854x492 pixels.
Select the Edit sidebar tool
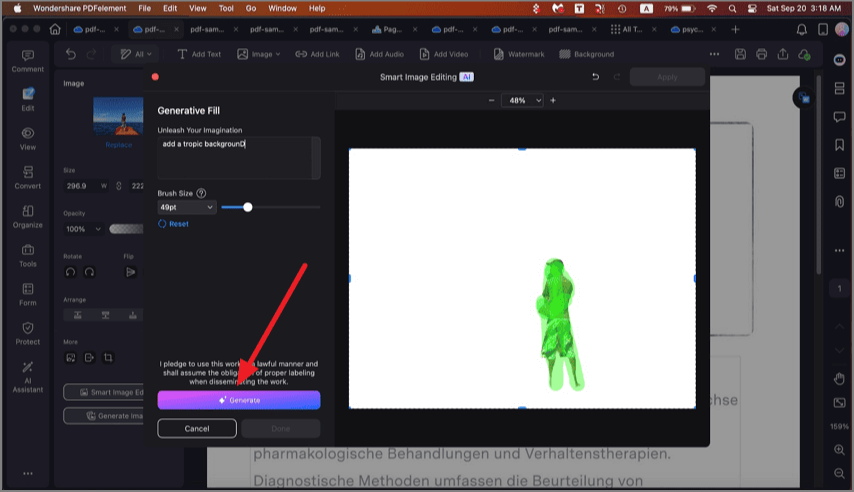click(28, 100)
